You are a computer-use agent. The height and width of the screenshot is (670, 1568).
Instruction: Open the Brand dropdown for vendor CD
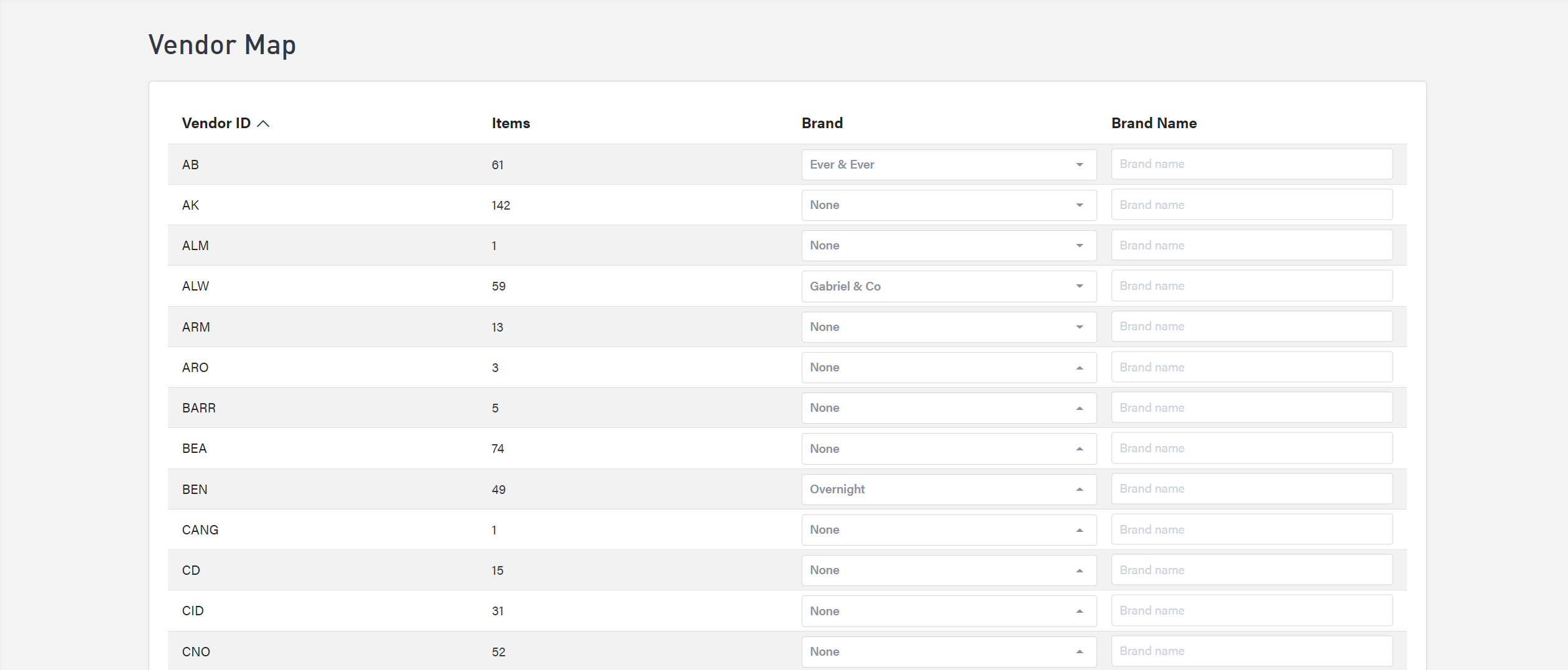(x=948, y=570)
